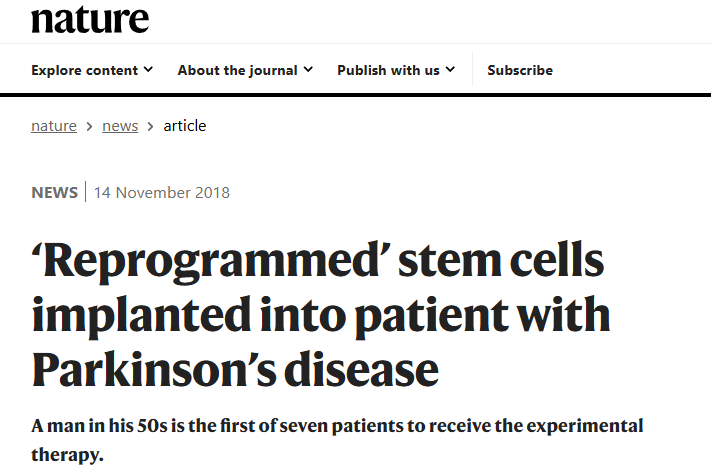The width and height of the screenshot is (711, 474).
Task: Open the Explore content menu label
Action: pos(84,70)
